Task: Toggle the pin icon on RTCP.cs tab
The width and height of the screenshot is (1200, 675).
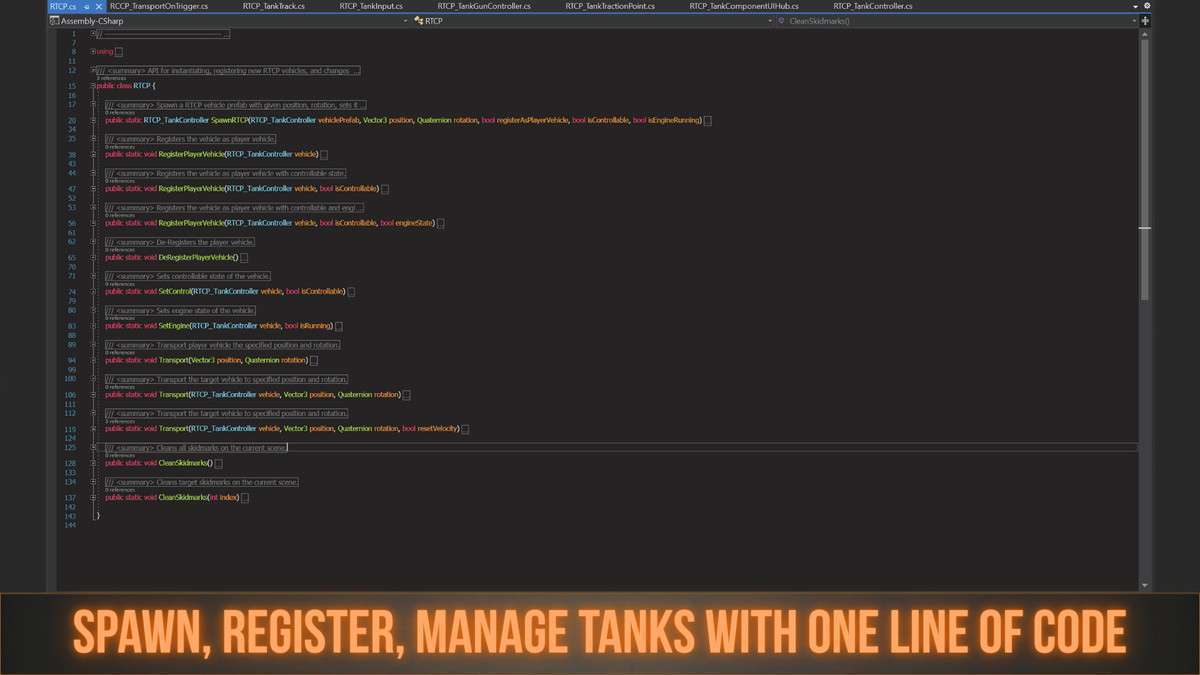Action: pos(88,6)
